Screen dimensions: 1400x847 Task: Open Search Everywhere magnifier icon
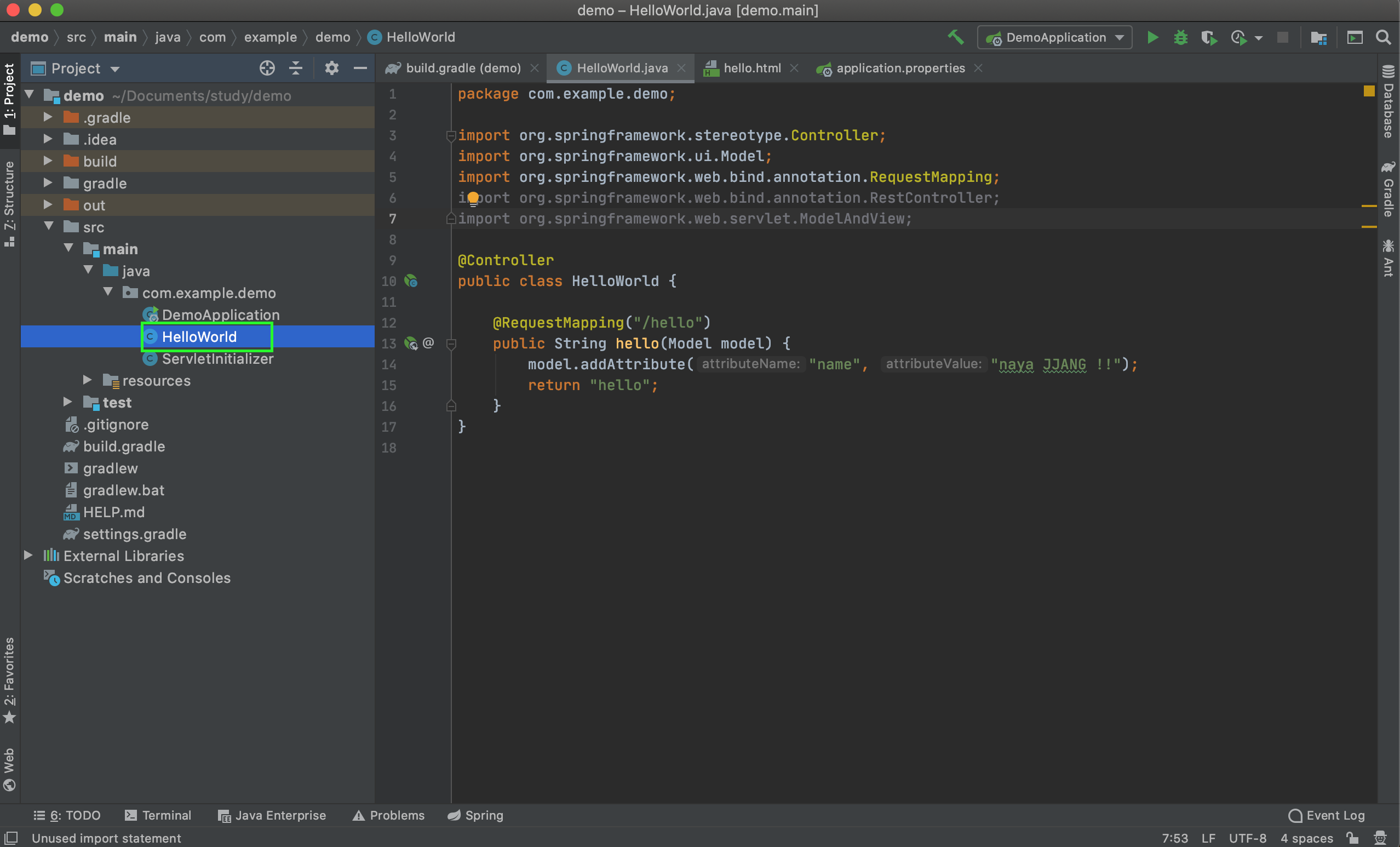[1383, 37]
